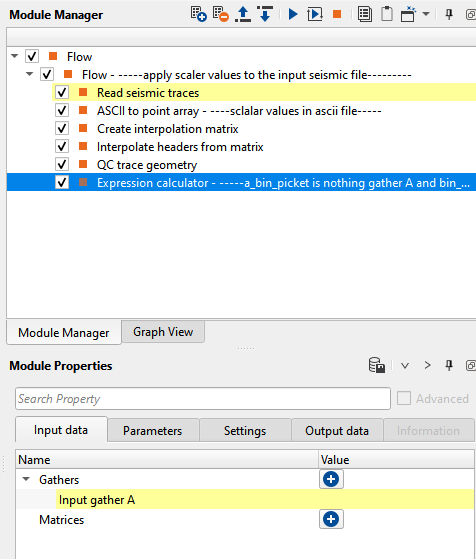Image resolution: width=476 pixels, height=559 pixels.
Task: Click the remove module icon
Action: point(220,14)
